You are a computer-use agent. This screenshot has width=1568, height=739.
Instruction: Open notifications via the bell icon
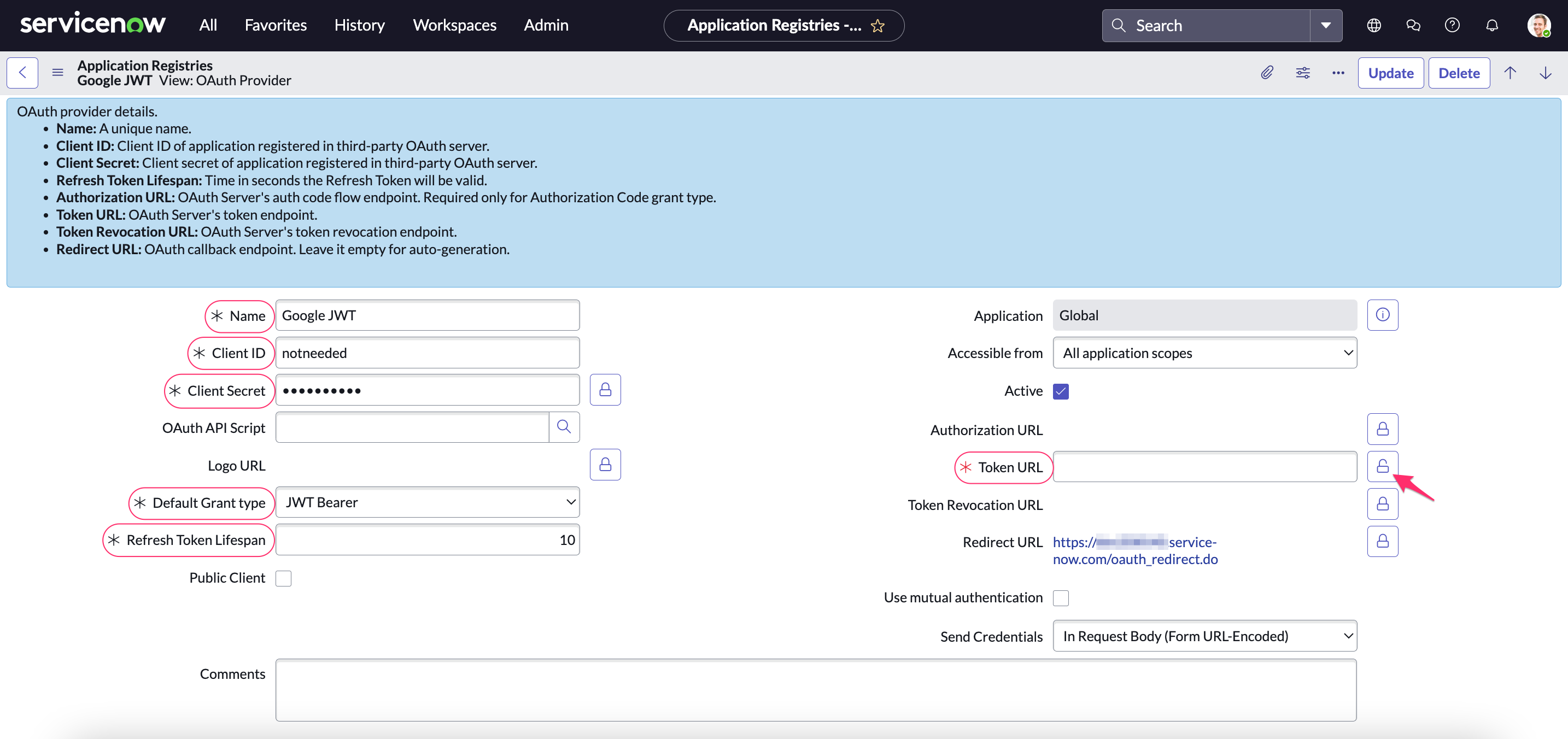pyautogui.click(x=1491, y=25)
